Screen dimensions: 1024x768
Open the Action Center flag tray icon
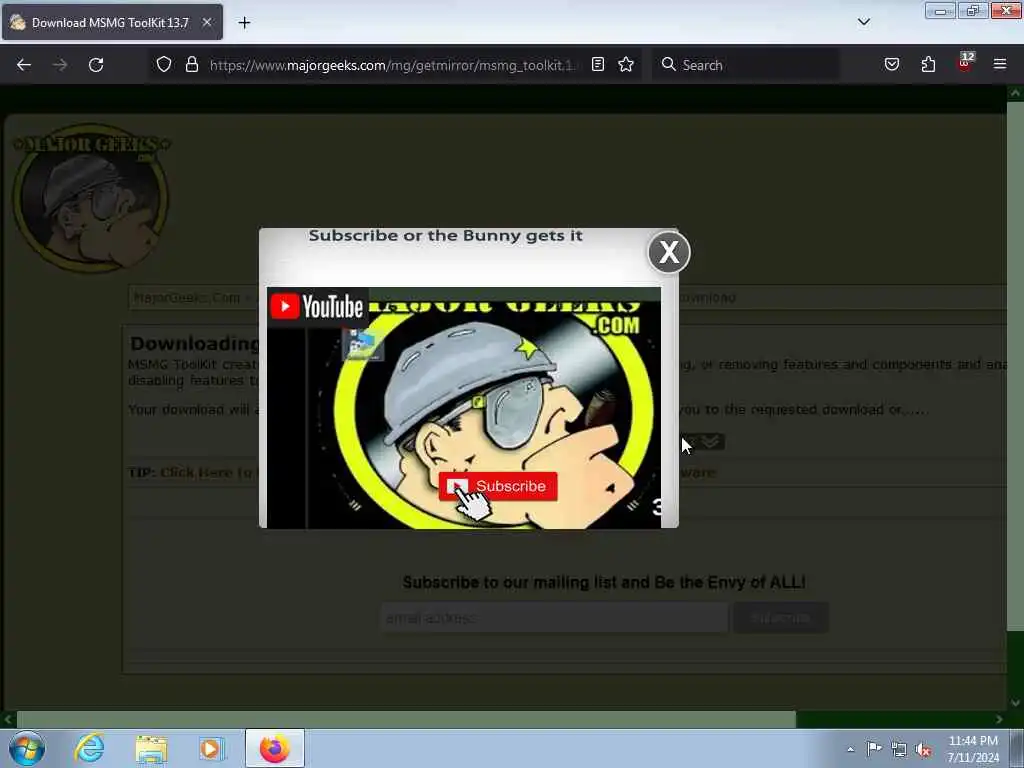pos(874,749)
